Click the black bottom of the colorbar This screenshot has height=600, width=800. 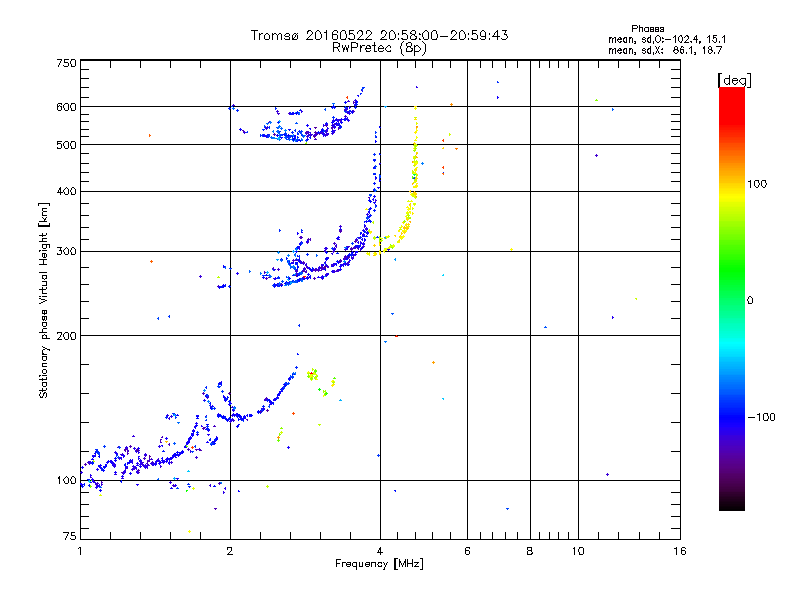coord(732,503)
